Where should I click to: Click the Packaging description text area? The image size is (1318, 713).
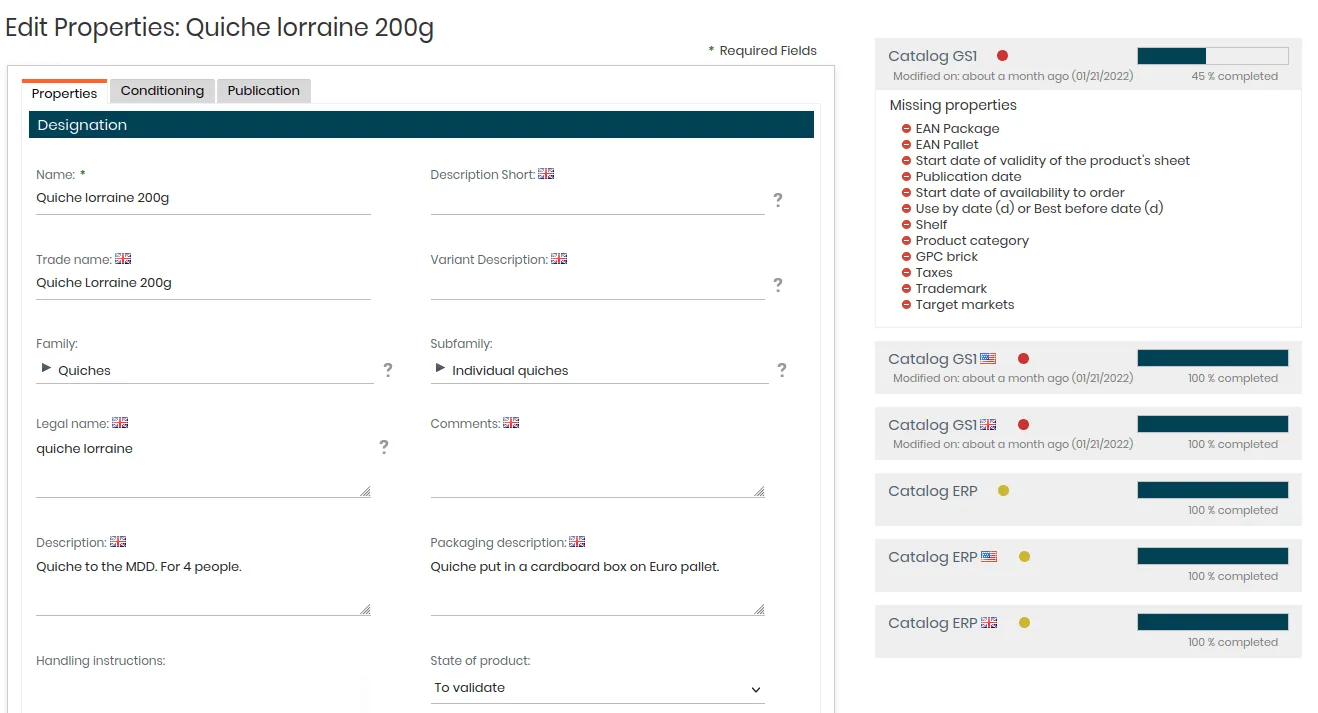[598, 586]
